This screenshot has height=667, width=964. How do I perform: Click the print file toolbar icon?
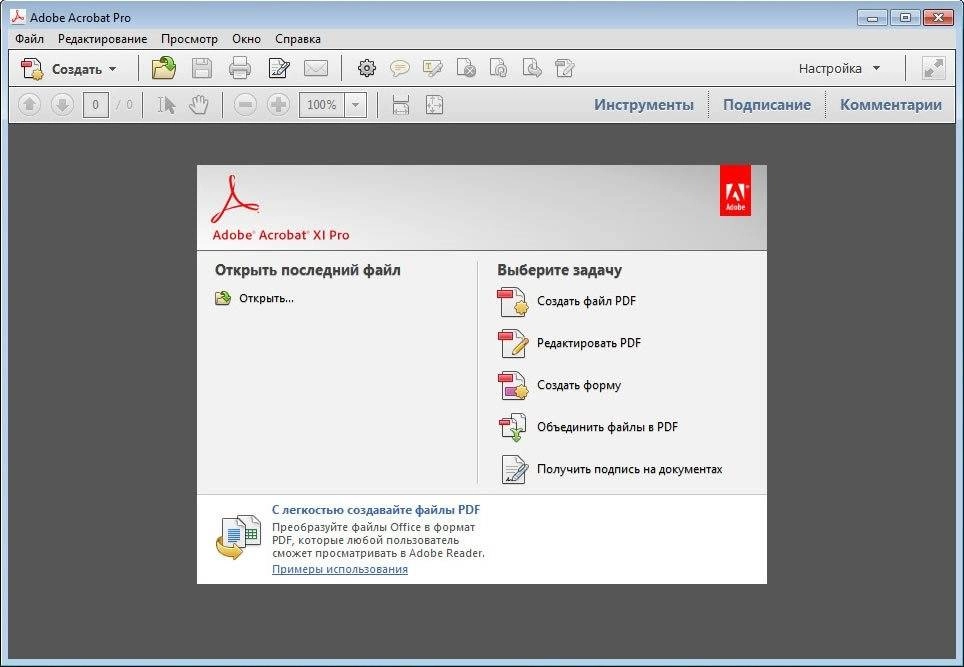(240, 68)
